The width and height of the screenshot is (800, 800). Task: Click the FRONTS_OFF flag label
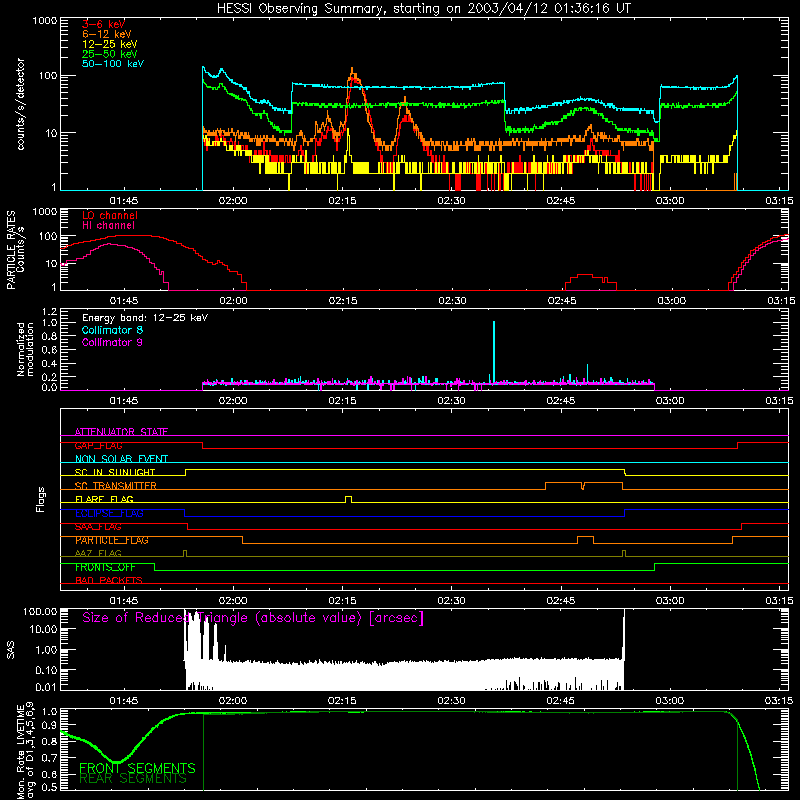105,567
